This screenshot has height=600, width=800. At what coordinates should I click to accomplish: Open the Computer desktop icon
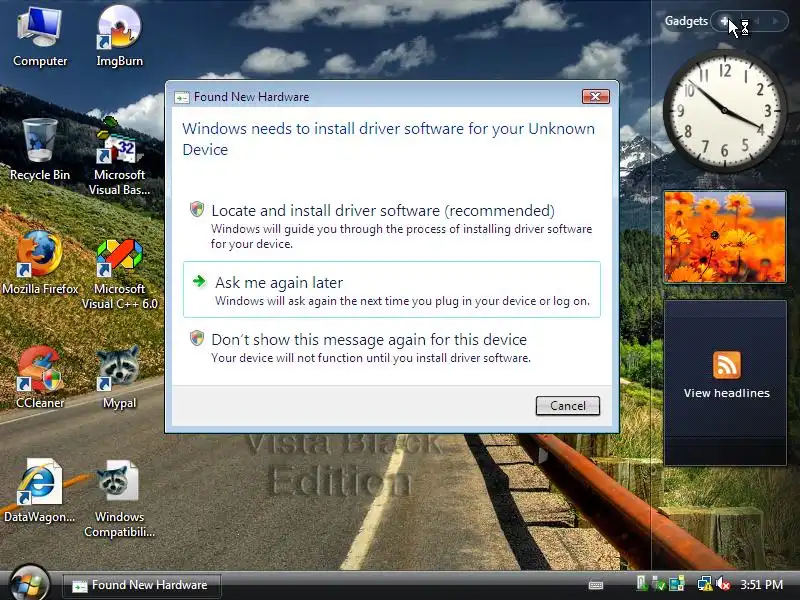[x=40, y=36]
